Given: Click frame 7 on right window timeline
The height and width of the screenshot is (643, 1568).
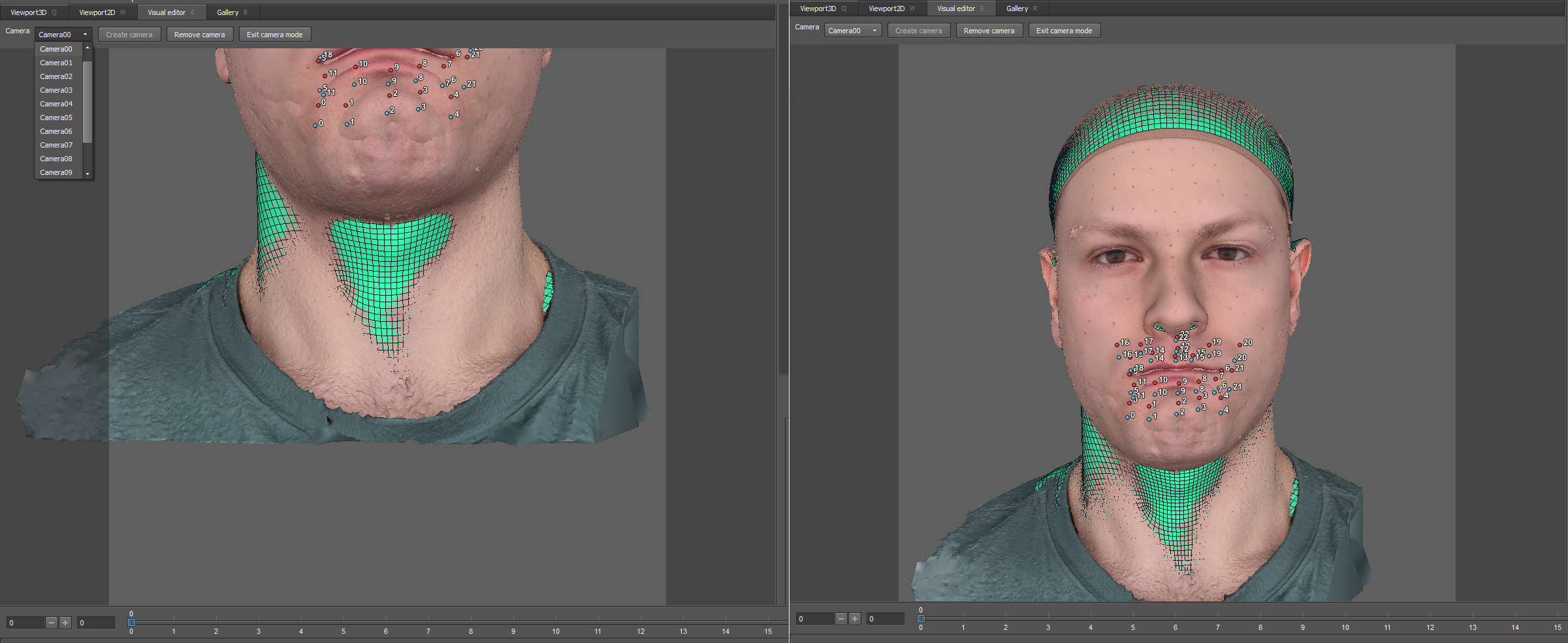Looking at the screenshot, I should [x=1218, y=627].
